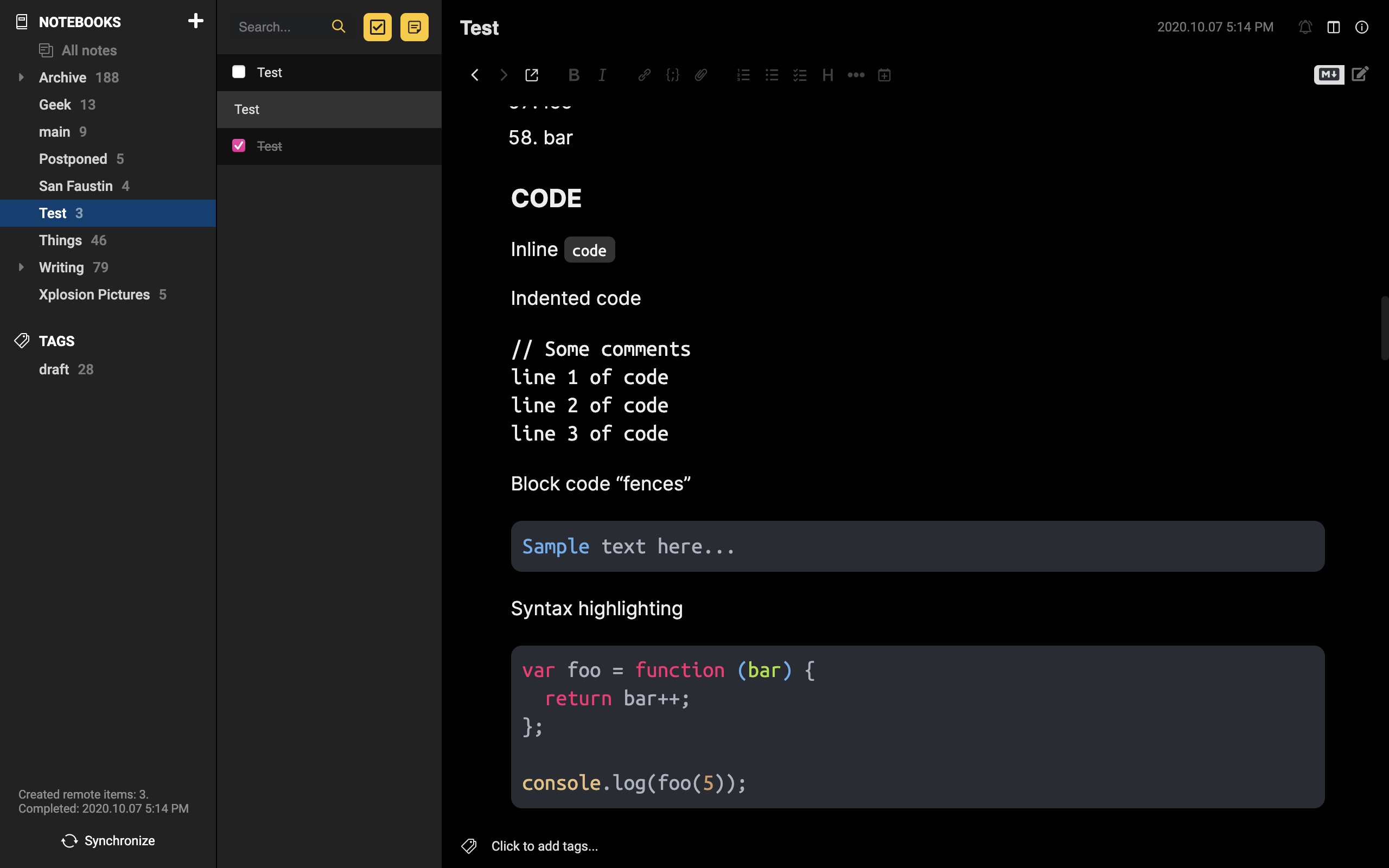Toggle the Markdown viewer mode button
Image resolution: width=1389 pixels, height=868 pixels.
[1329, 75]
